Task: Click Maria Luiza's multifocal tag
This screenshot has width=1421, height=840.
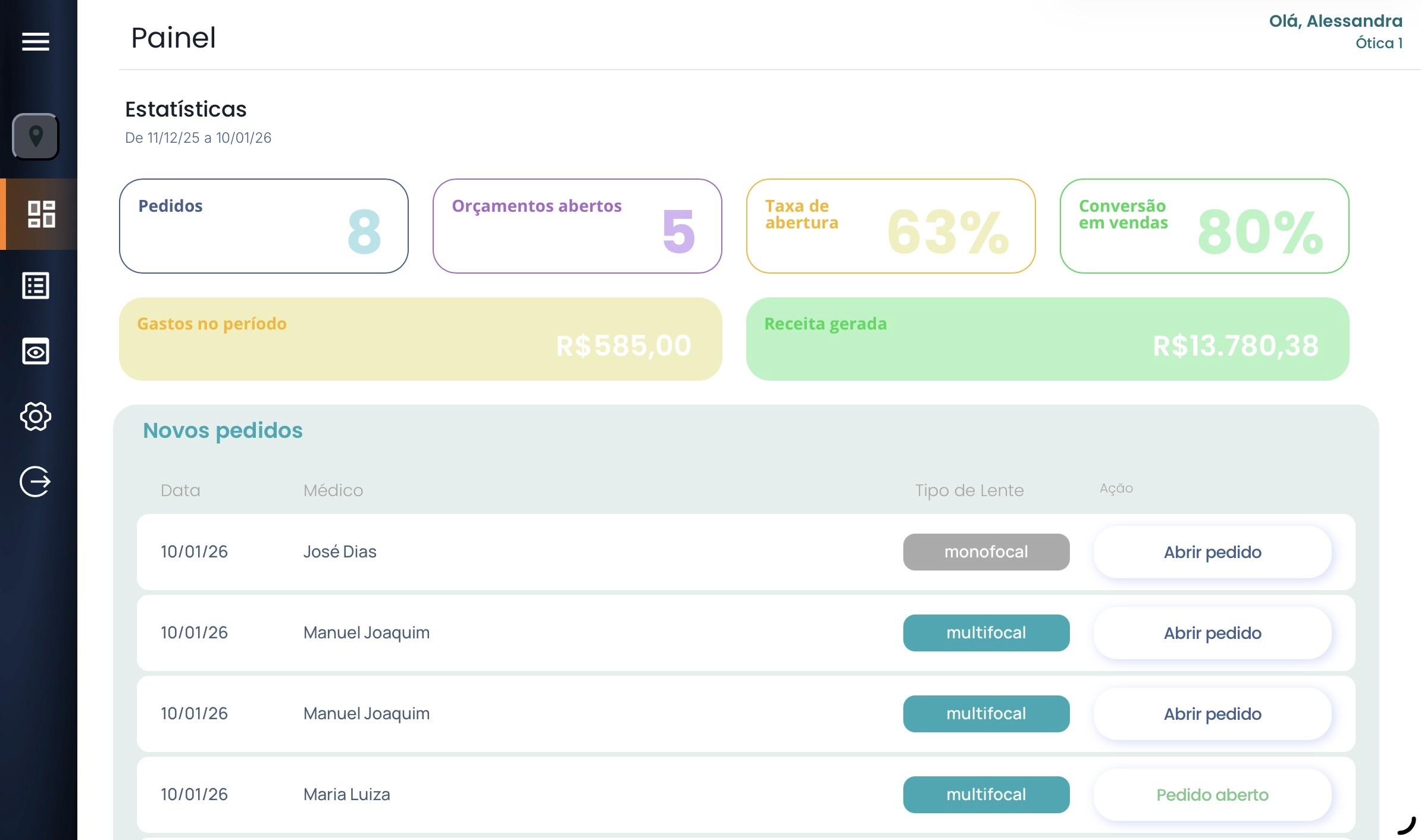Action: tap(986, 795)
